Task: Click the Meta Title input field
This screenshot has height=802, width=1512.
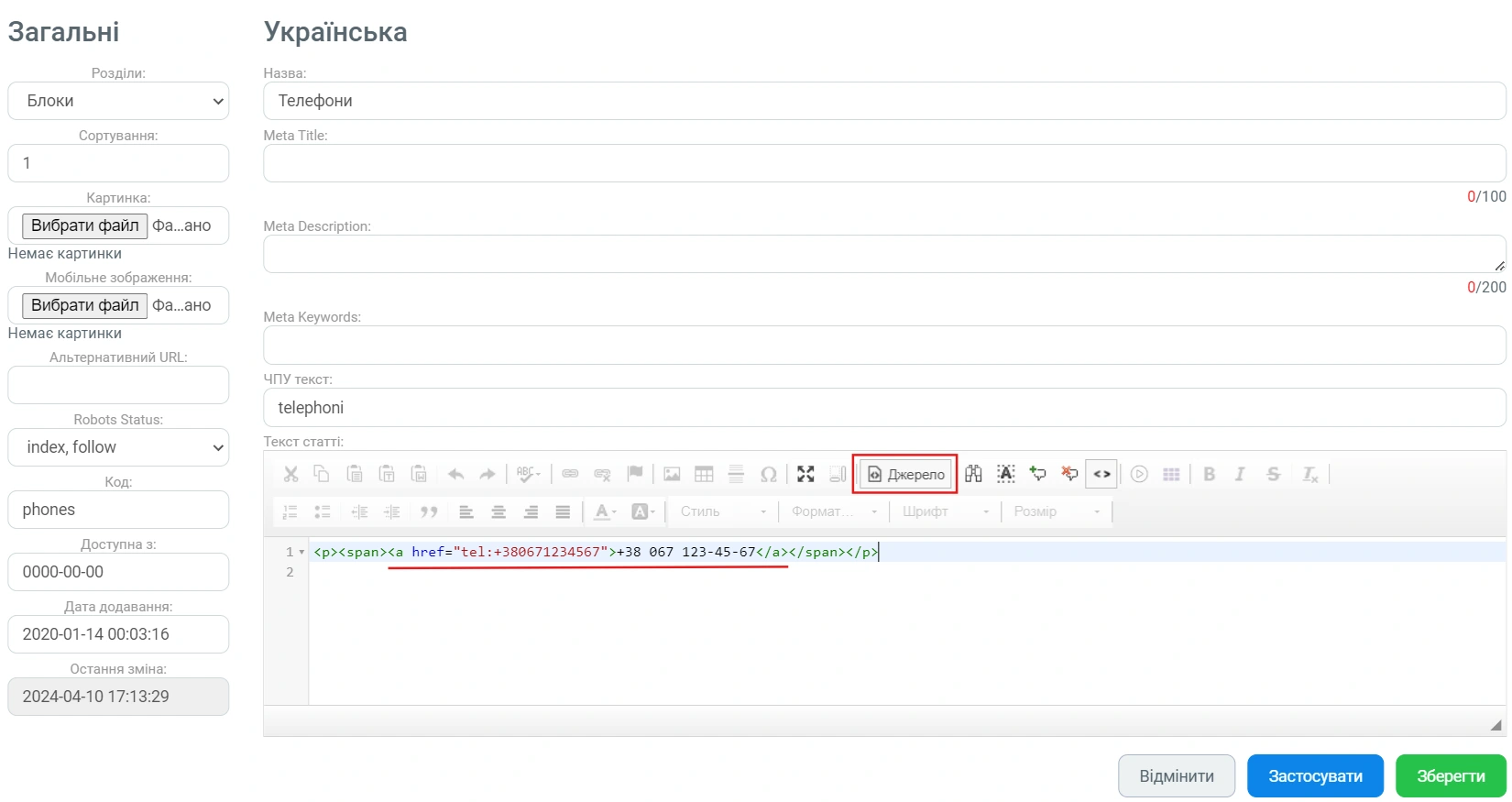Action: (883, 163)
